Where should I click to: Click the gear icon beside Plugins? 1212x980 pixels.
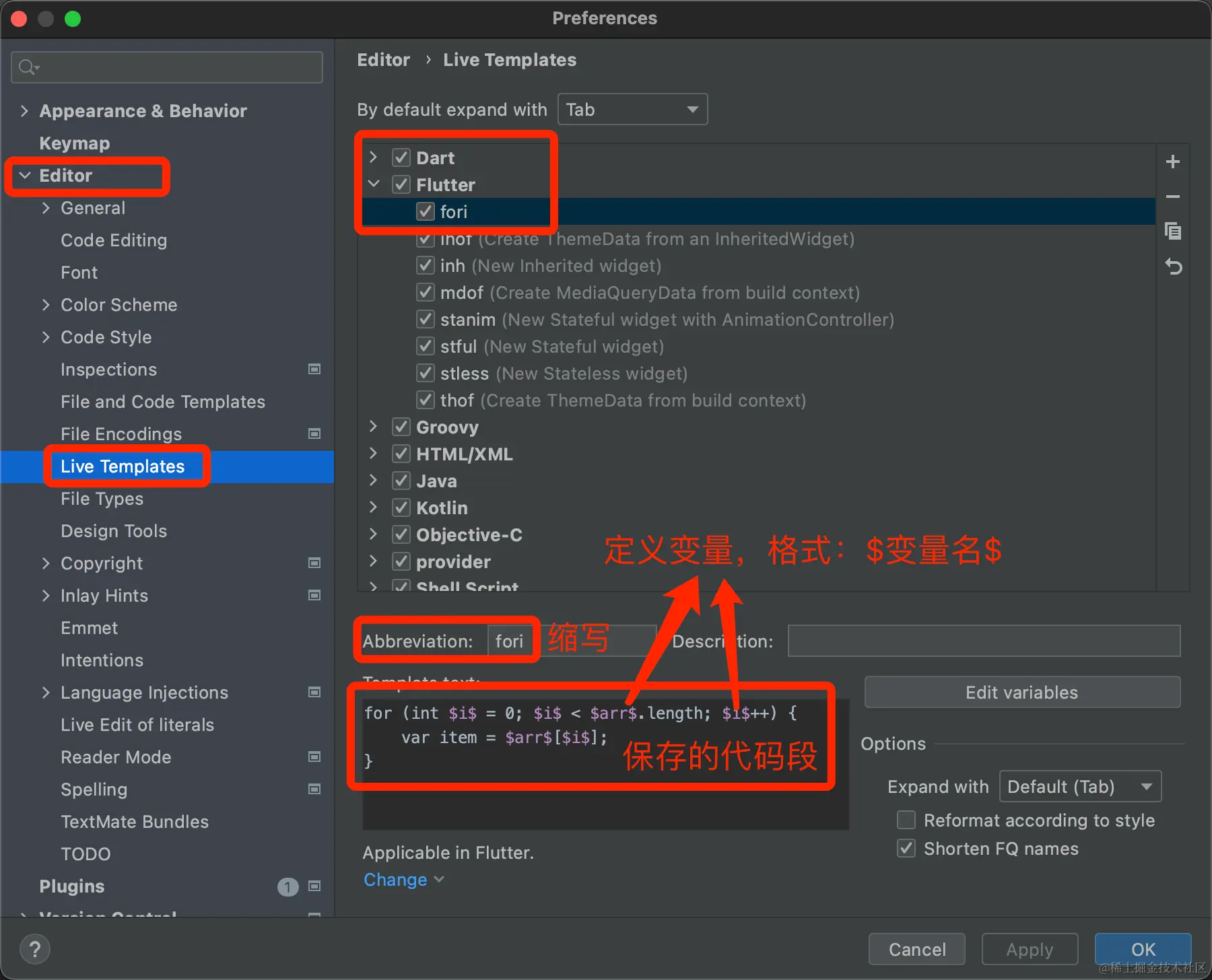(314, 886)
